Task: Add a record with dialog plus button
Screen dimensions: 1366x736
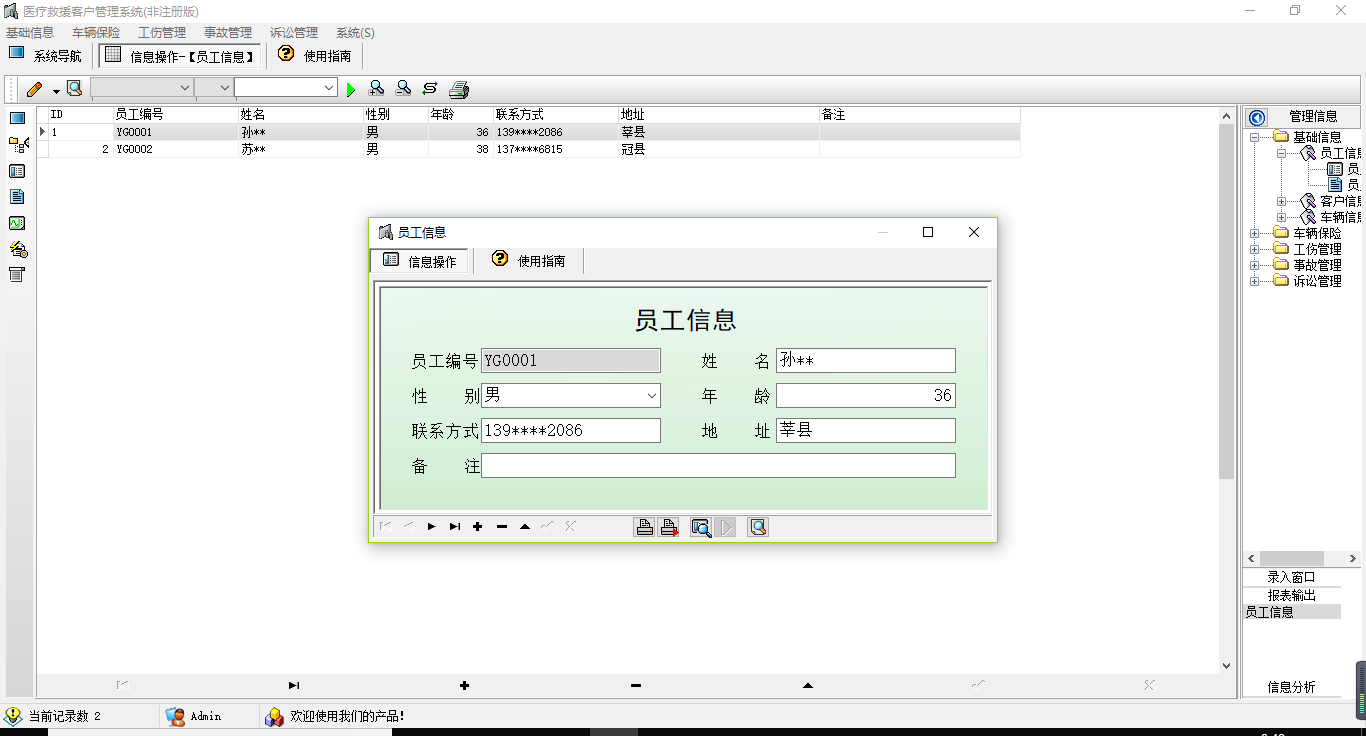Action: pyautogui.click(x=478, y=527)
